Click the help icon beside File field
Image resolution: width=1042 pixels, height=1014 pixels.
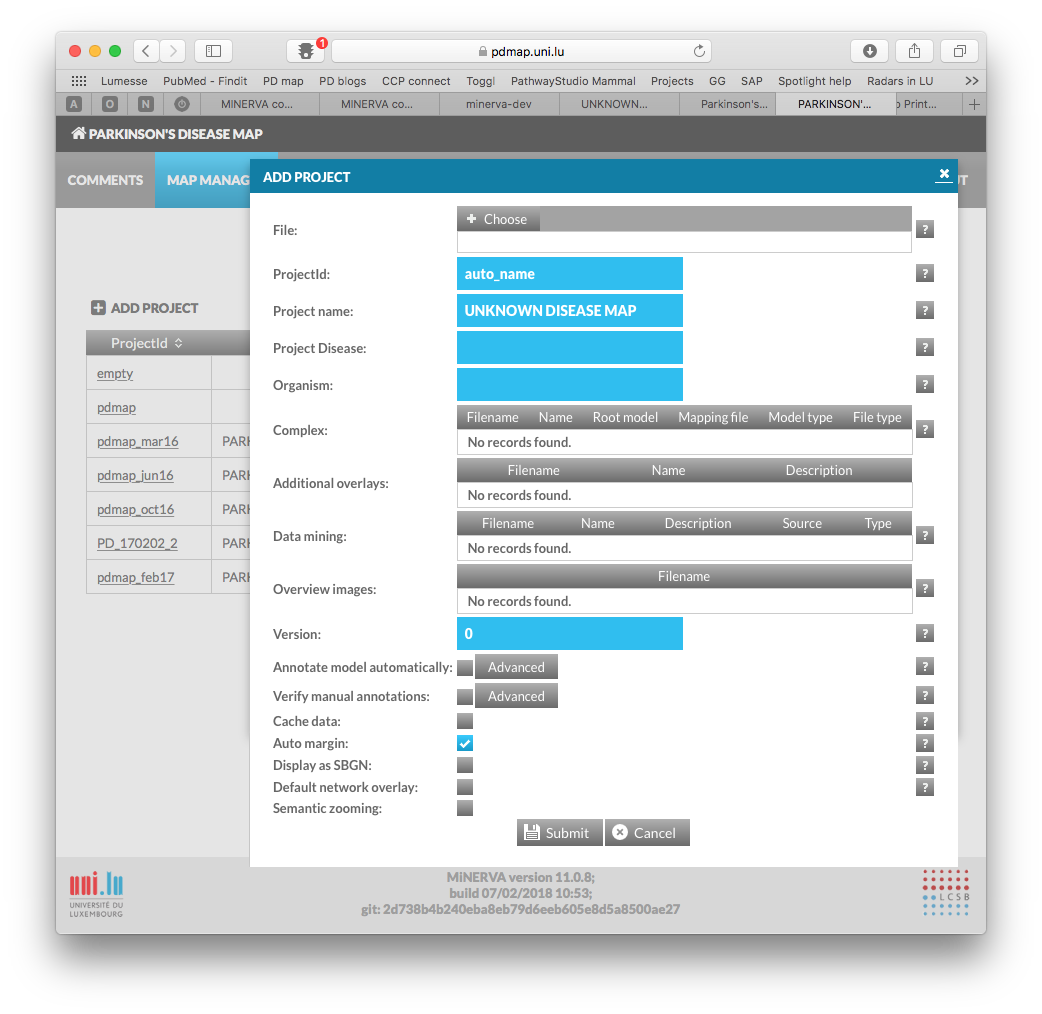pos(924,229)
